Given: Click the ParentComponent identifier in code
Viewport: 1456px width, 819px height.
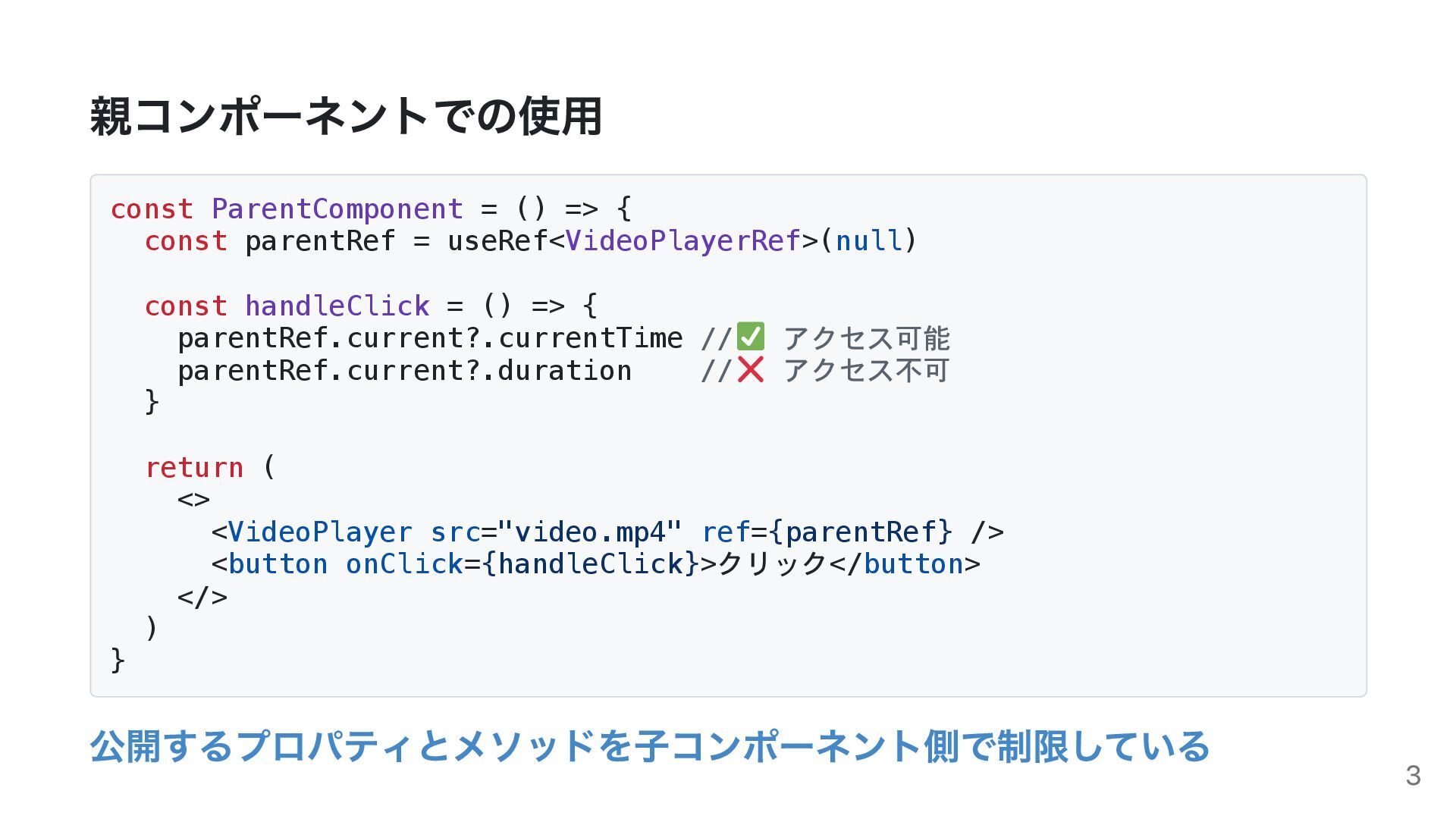Looking at the screenshot, I should 337,209.
